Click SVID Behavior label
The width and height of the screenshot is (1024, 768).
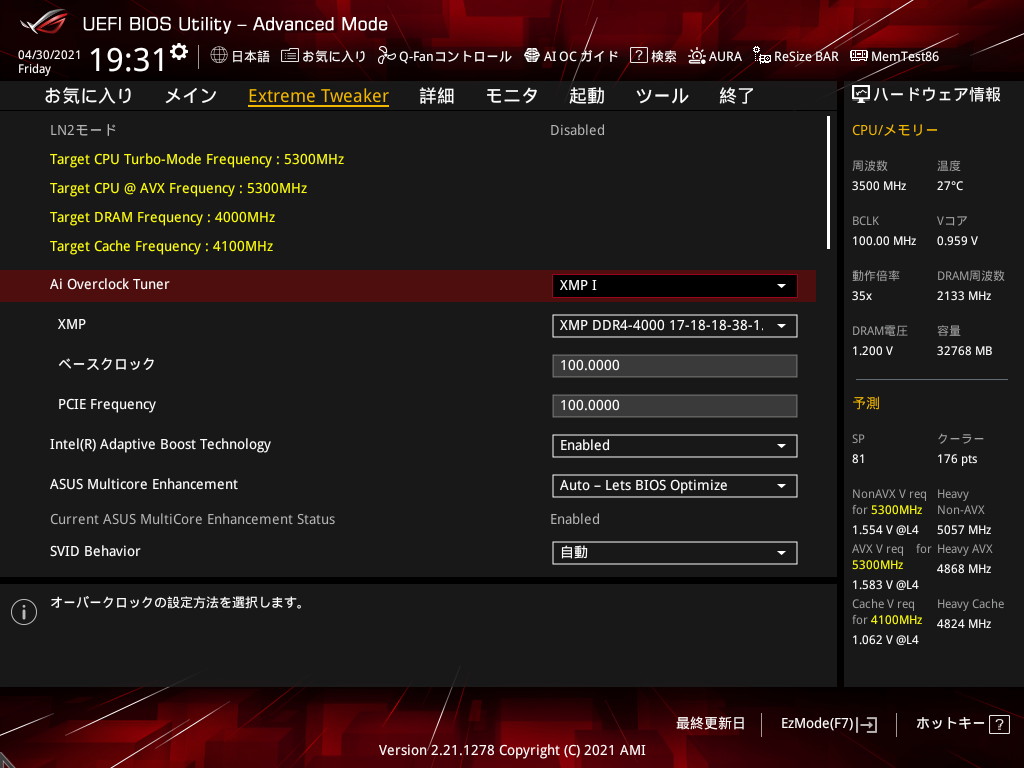[95, 551]
